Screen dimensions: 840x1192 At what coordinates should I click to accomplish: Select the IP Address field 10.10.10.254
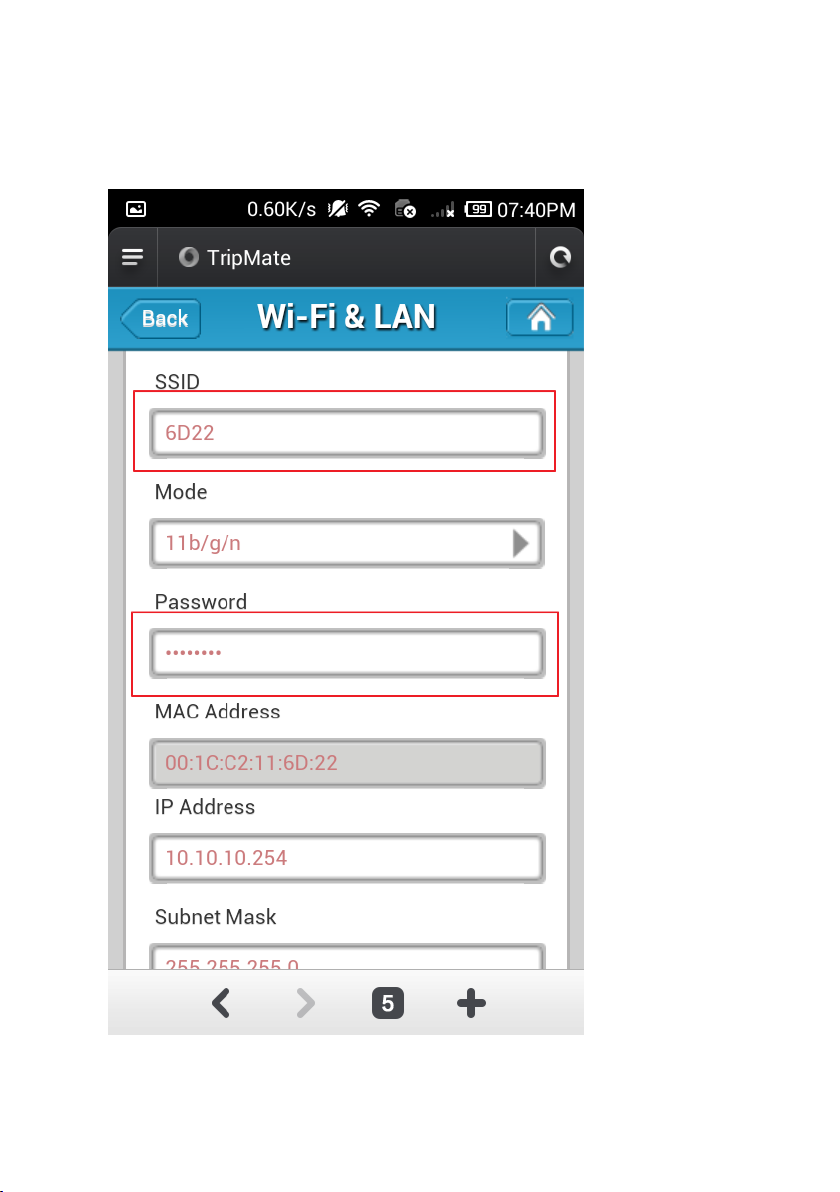[x=347, y=858]
